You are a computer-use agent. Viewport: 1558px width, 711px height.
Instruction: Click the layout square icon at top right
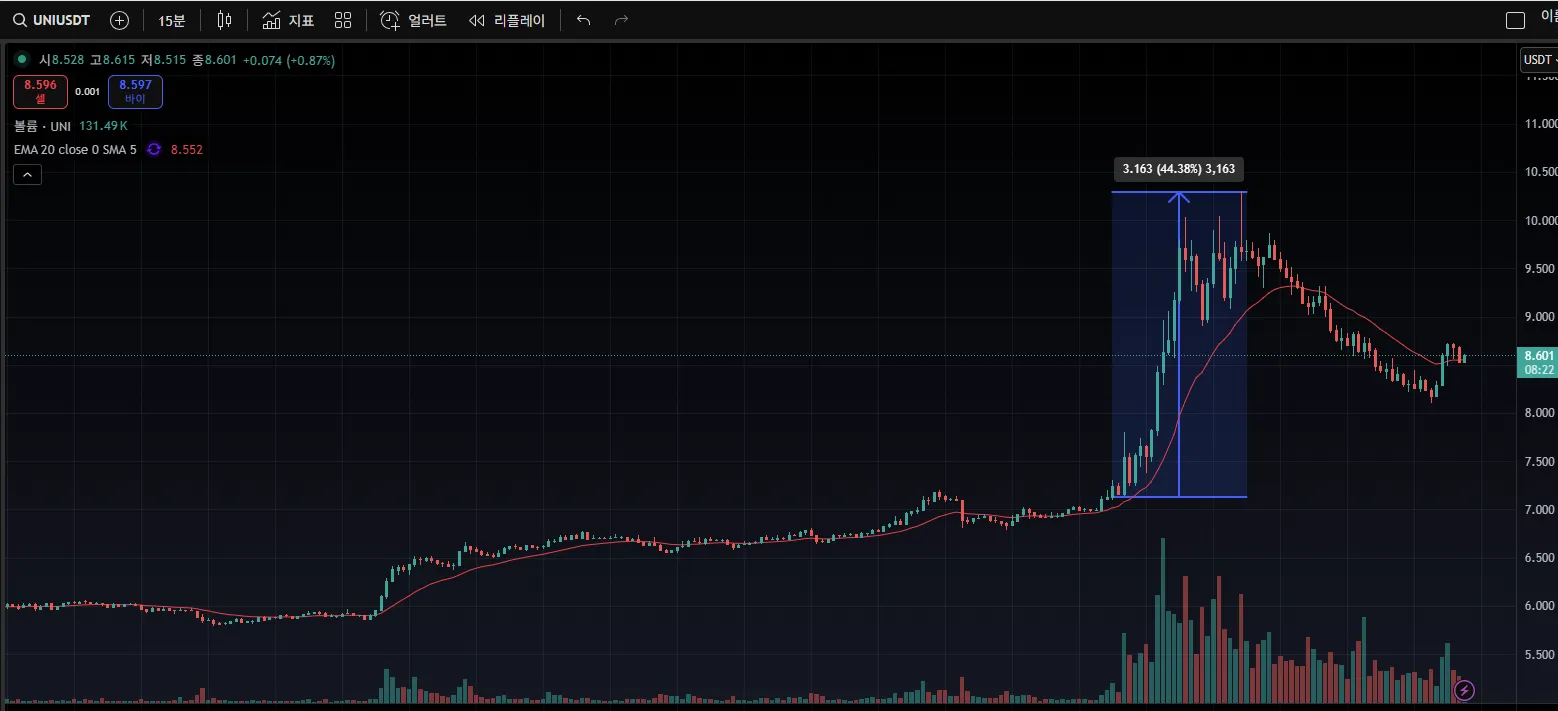click(x=1515, y=20)
